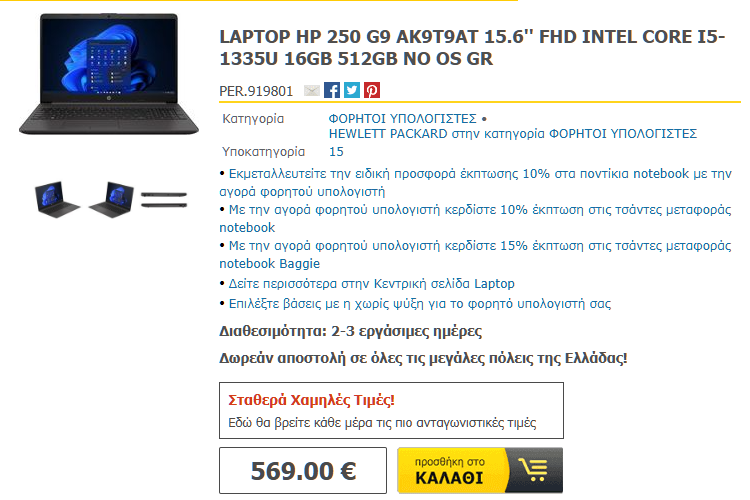
Task: Open the main HP 250 G9 product image
Action: (x=109, y=74)
